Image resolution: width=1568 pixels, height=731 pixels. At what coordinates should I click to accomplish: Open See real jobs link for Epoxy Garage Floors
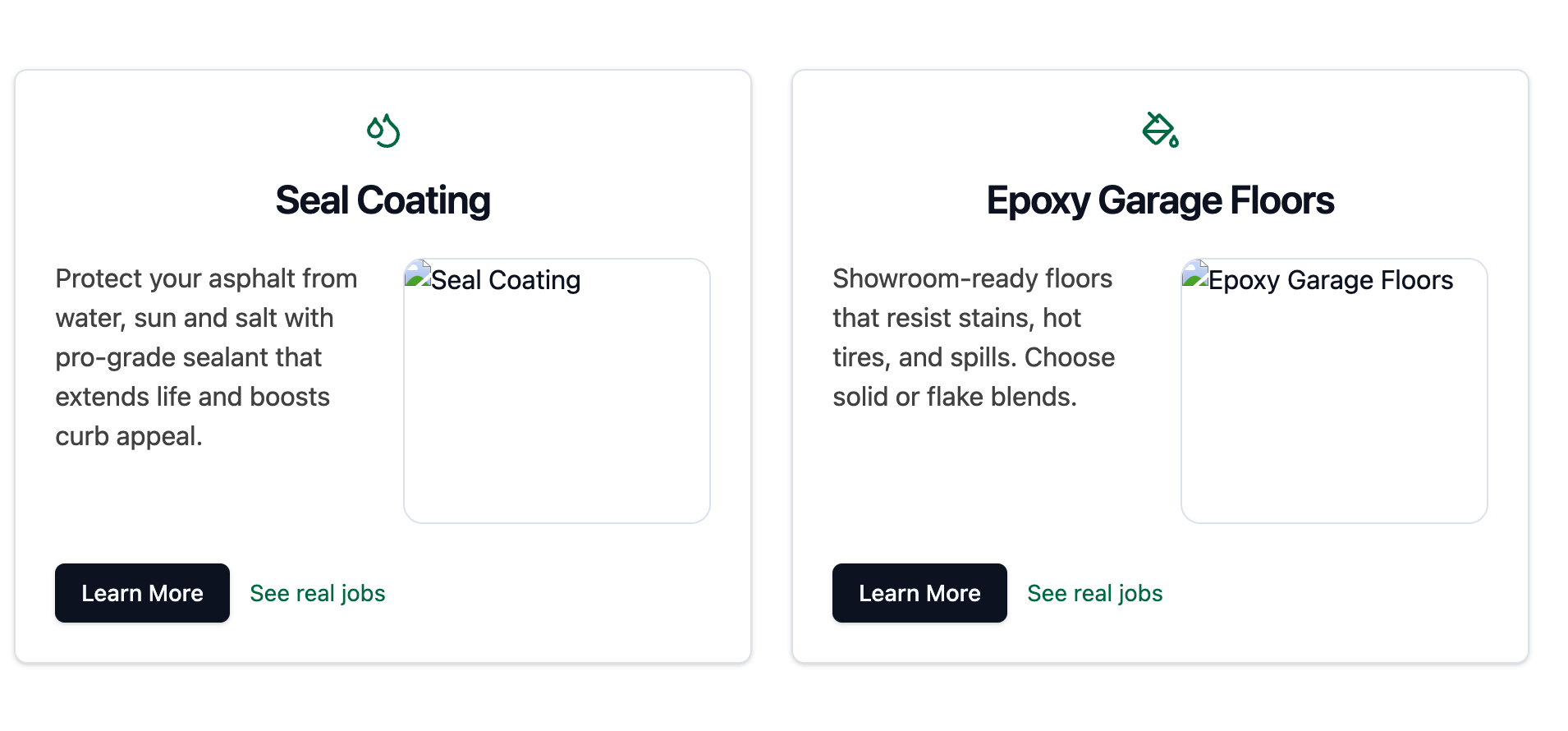click(x=1094, y=593)
